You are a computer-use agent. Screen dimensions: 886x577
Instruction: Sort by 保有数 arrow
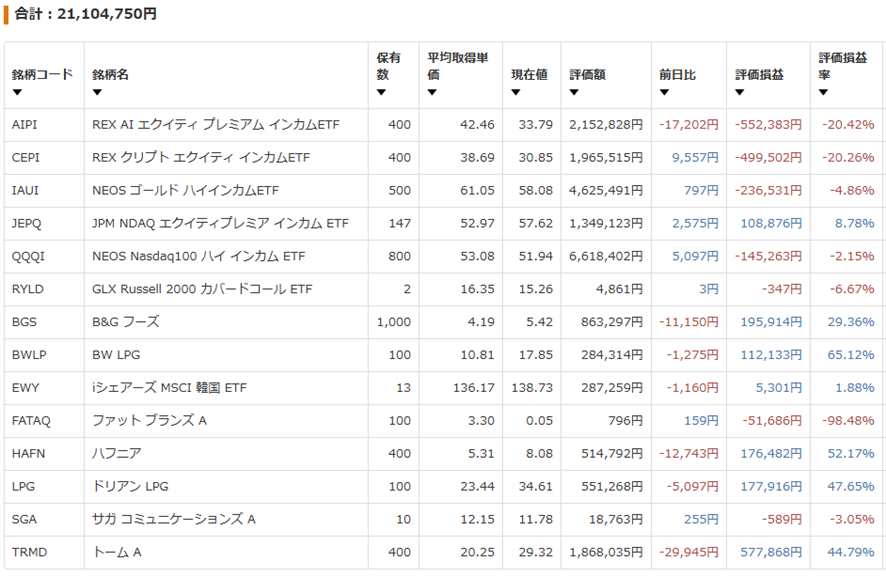tap(381, 92)
